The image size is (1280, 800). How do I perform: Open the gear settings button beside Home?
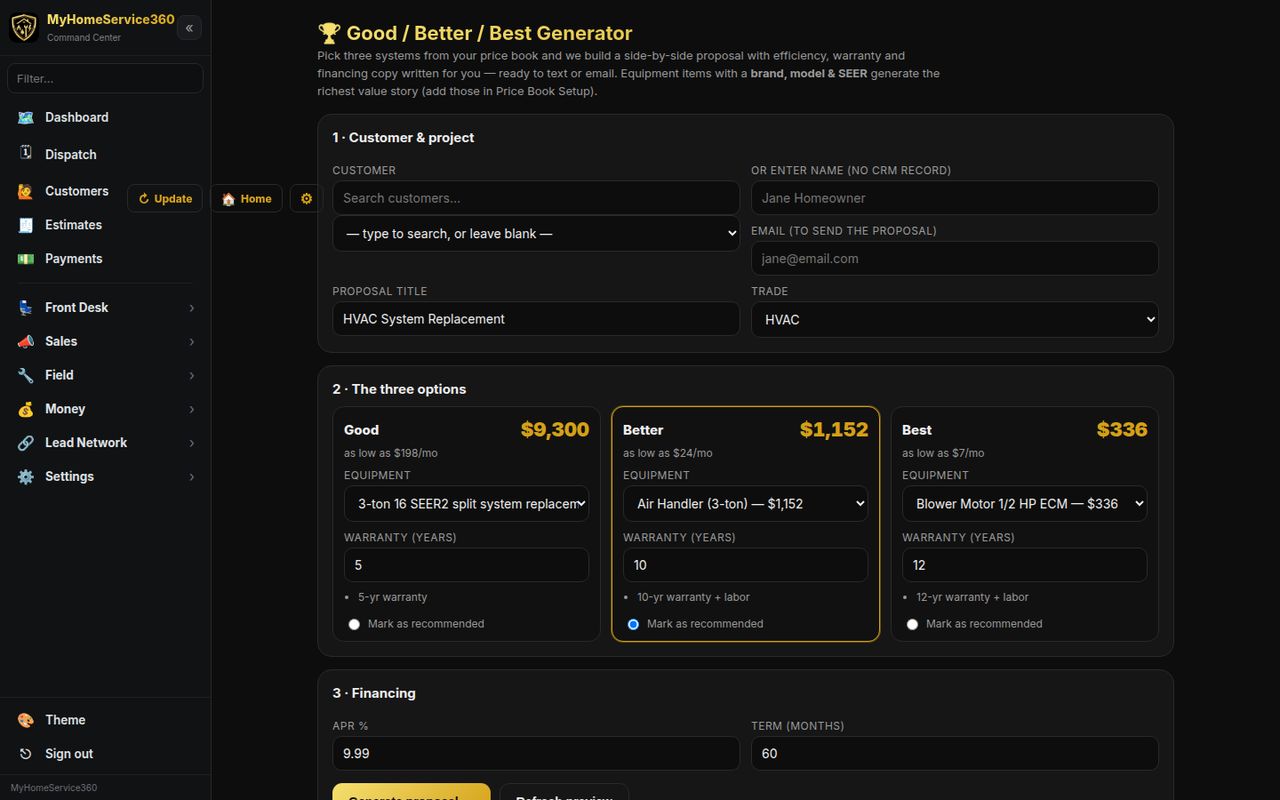coord(306,198)
